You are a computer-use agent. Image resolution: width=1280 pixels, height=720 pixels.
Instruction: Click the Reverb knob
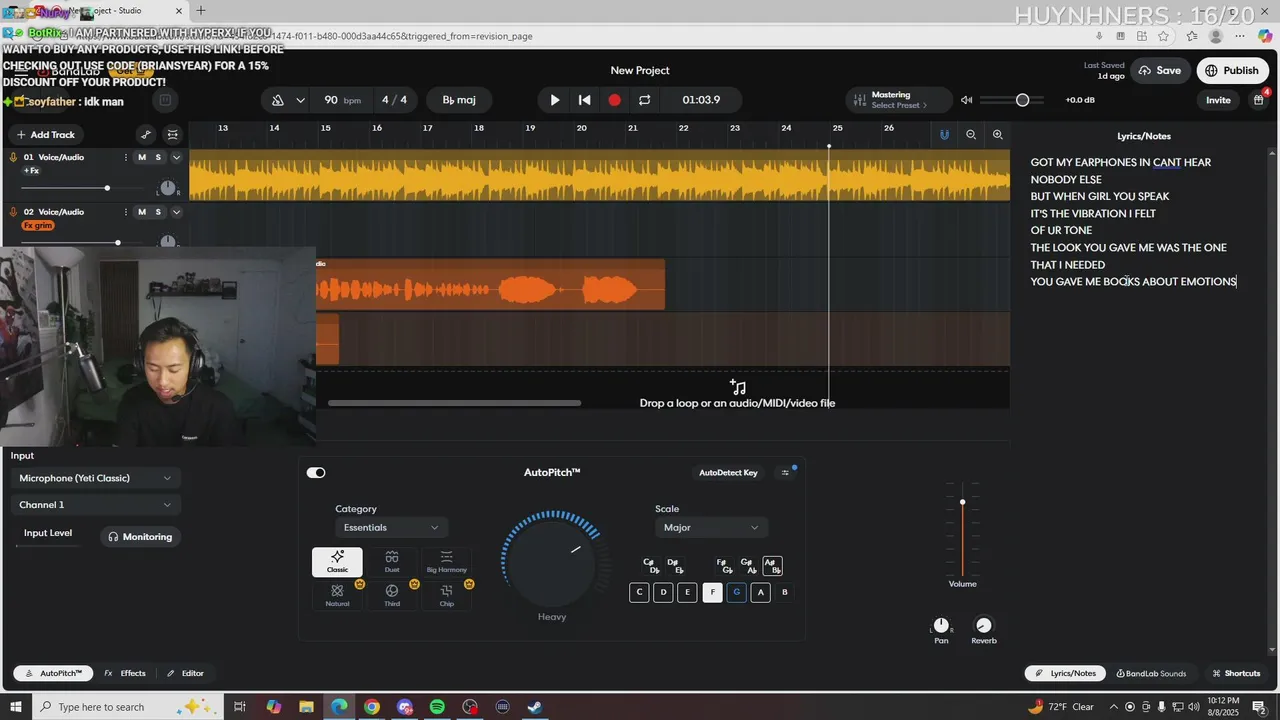click(984, 625)
